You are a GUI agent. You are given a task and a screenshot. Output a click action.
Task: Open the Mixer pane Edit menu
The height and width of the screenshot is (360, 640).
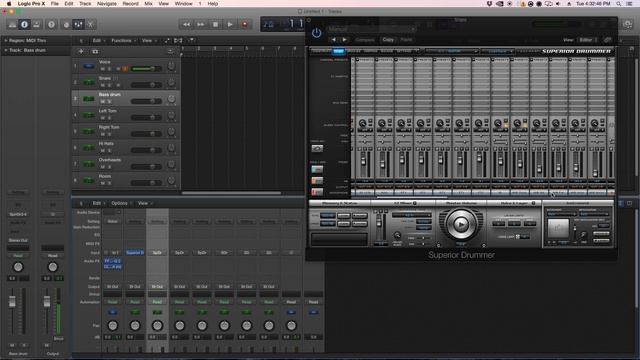pos(98,203)
